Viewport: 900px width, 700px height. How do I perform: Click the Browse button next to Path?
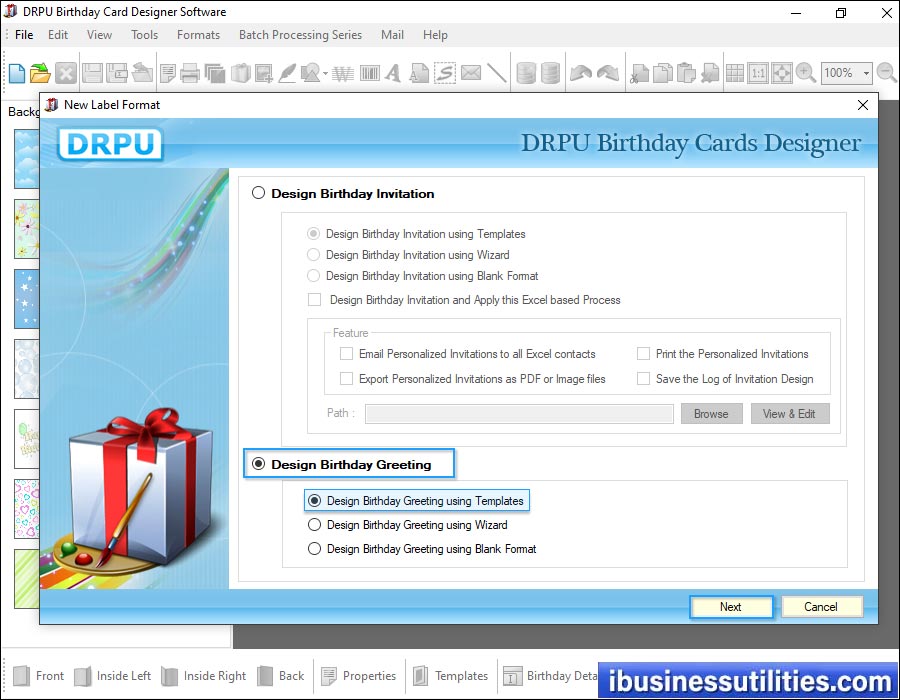[711, 413]
